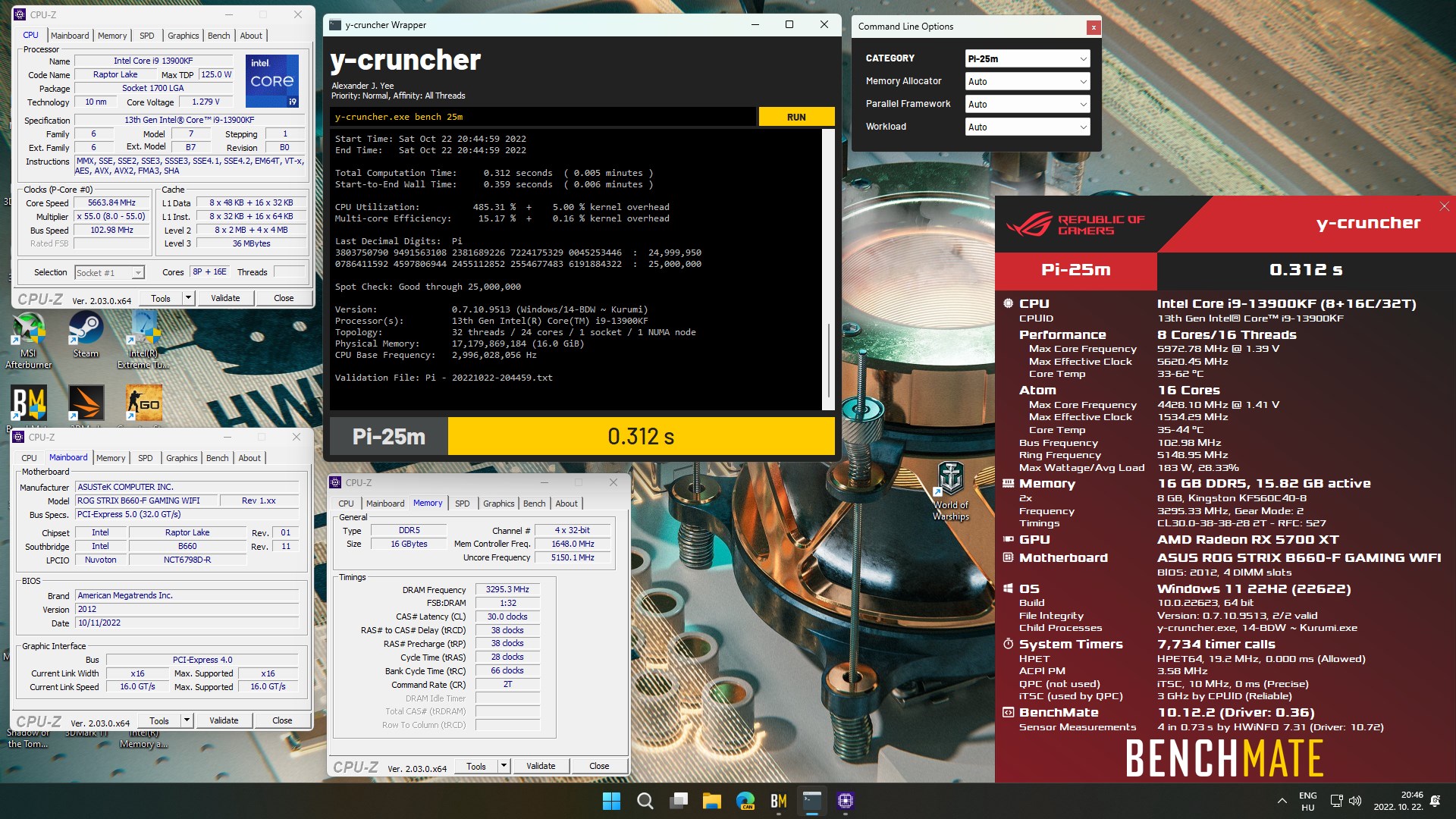
Task: Click the CAS# Latency 30.0 clocks value
Action: tap(507, 617)
